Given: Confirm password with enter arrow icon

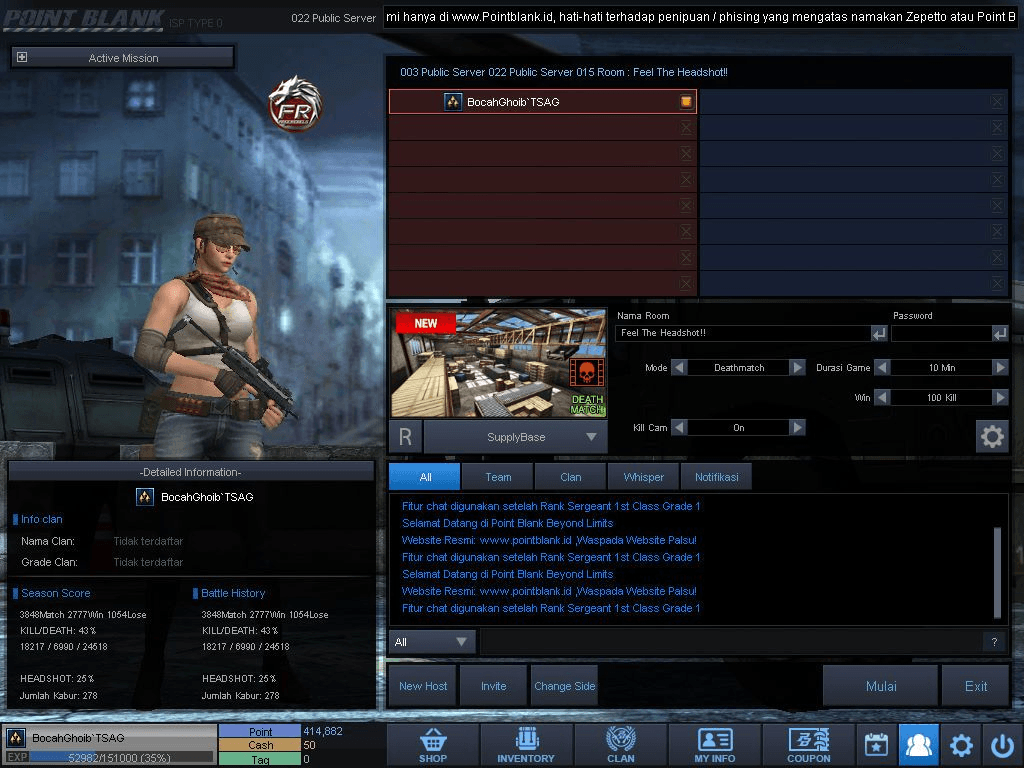Looking at the screenshot, I should tap(1000, 333).
